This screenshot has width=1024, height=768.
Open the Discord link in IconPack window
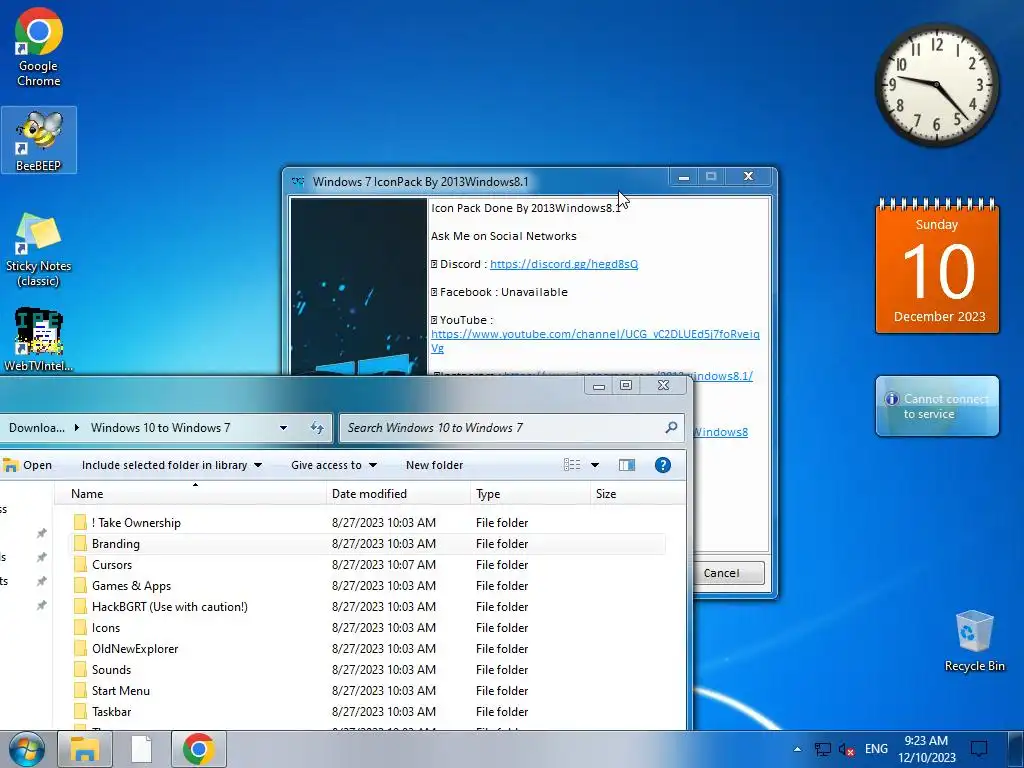[564, 264]
